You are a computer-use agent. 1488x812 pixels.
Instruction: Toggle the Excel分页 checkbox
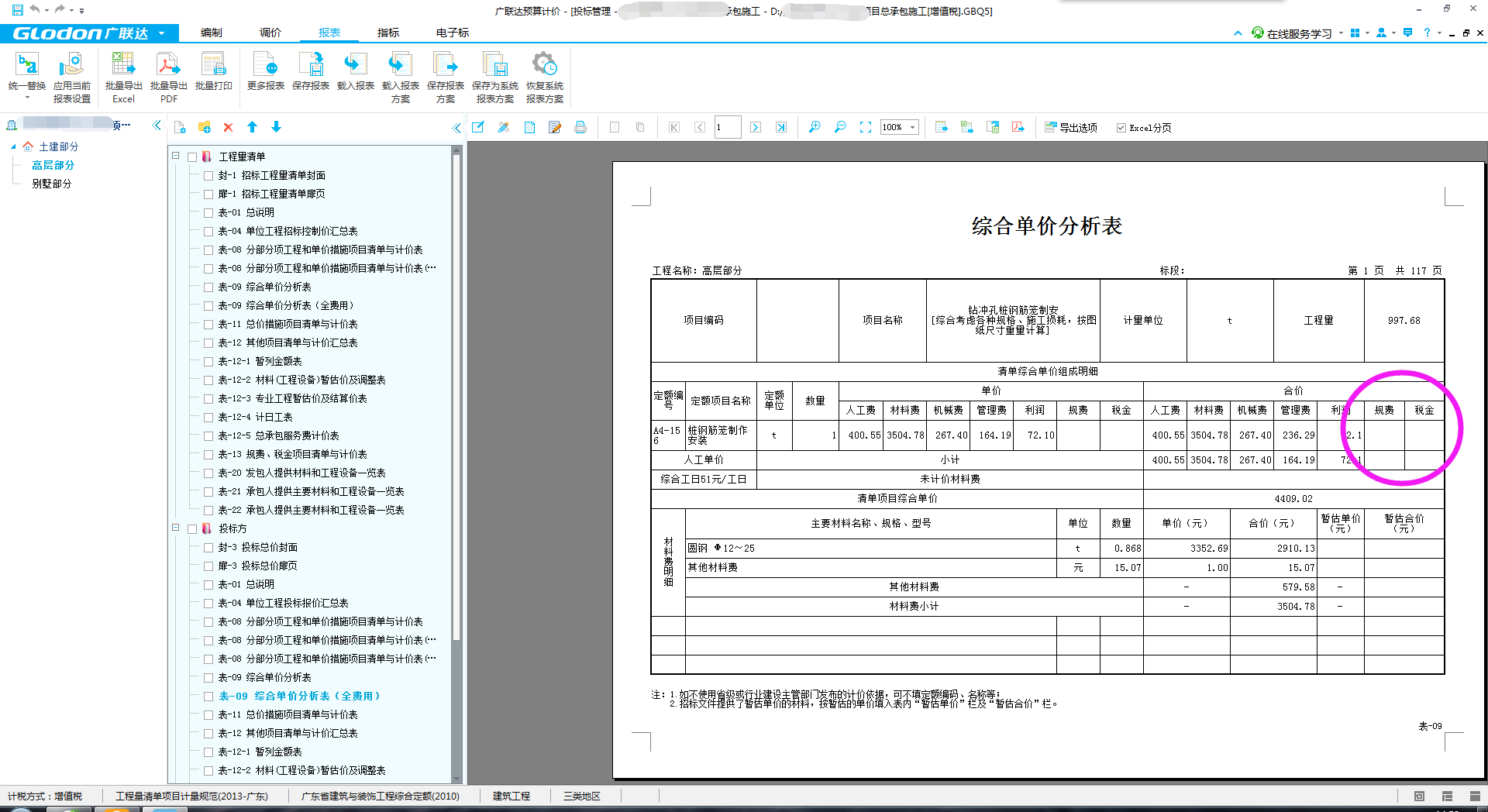(1121, 128)
